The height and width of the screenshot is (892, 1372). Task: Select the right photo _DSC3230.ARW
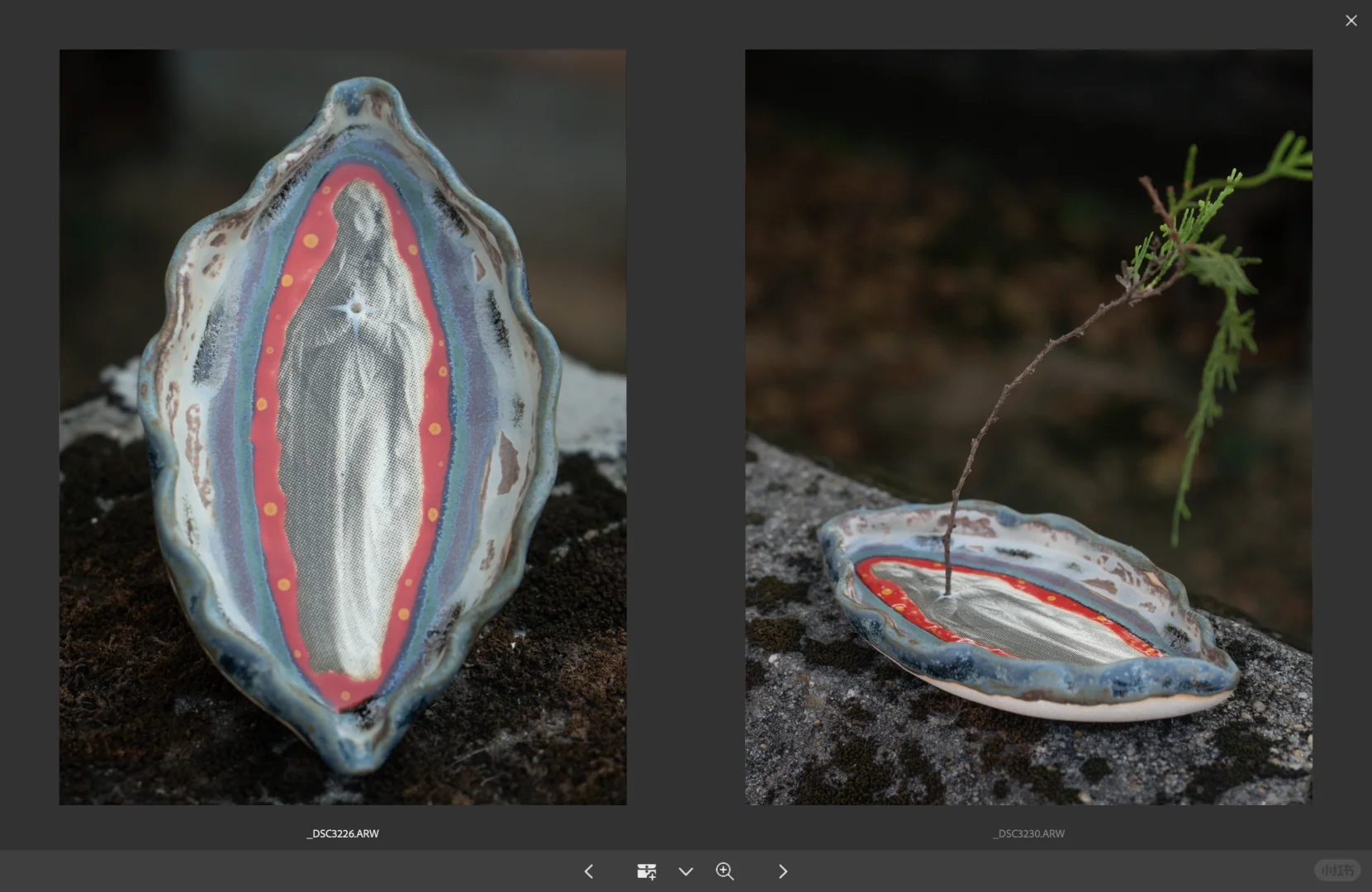1028,427
